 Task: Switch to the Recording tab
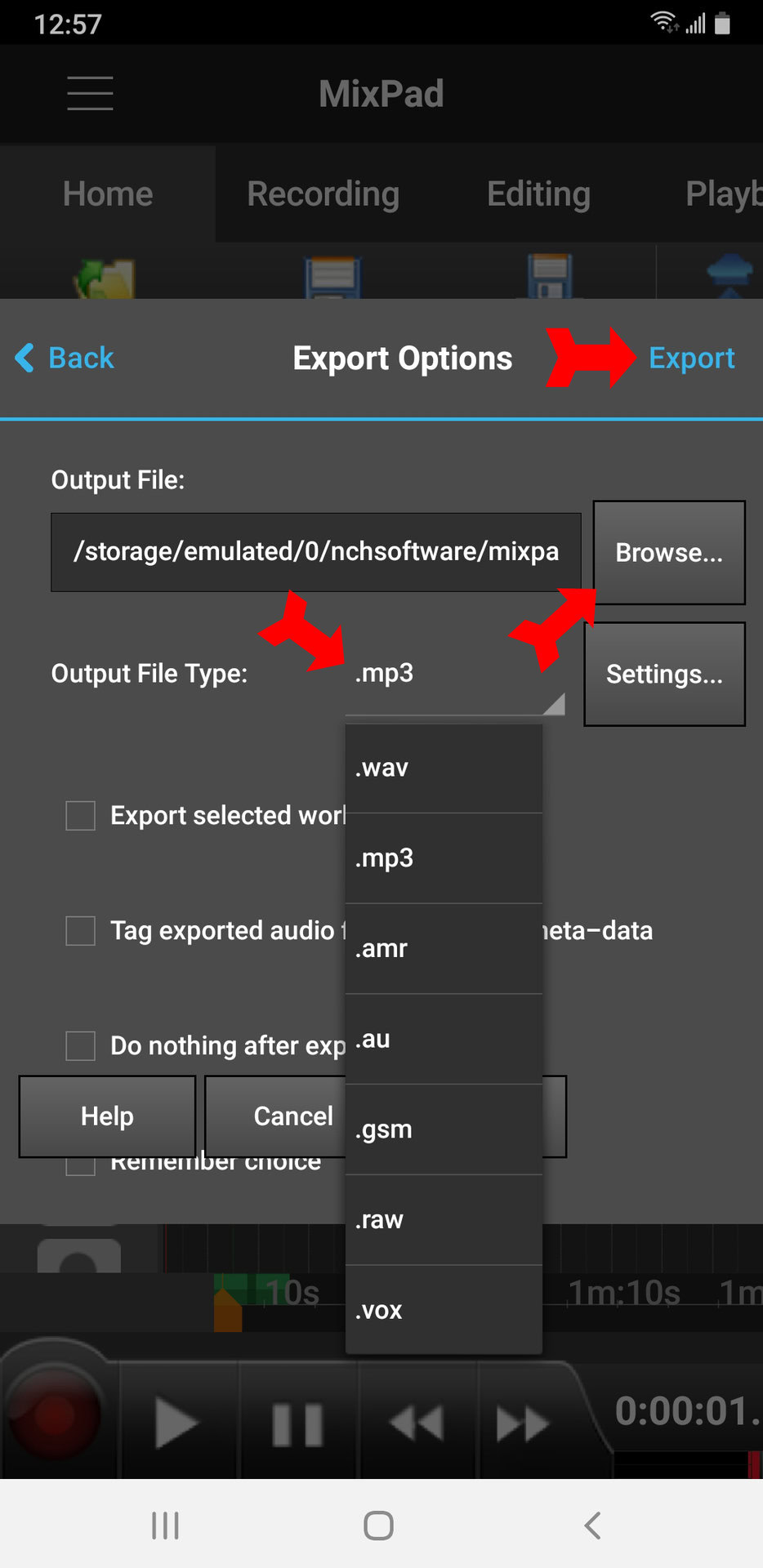[323, 194]
